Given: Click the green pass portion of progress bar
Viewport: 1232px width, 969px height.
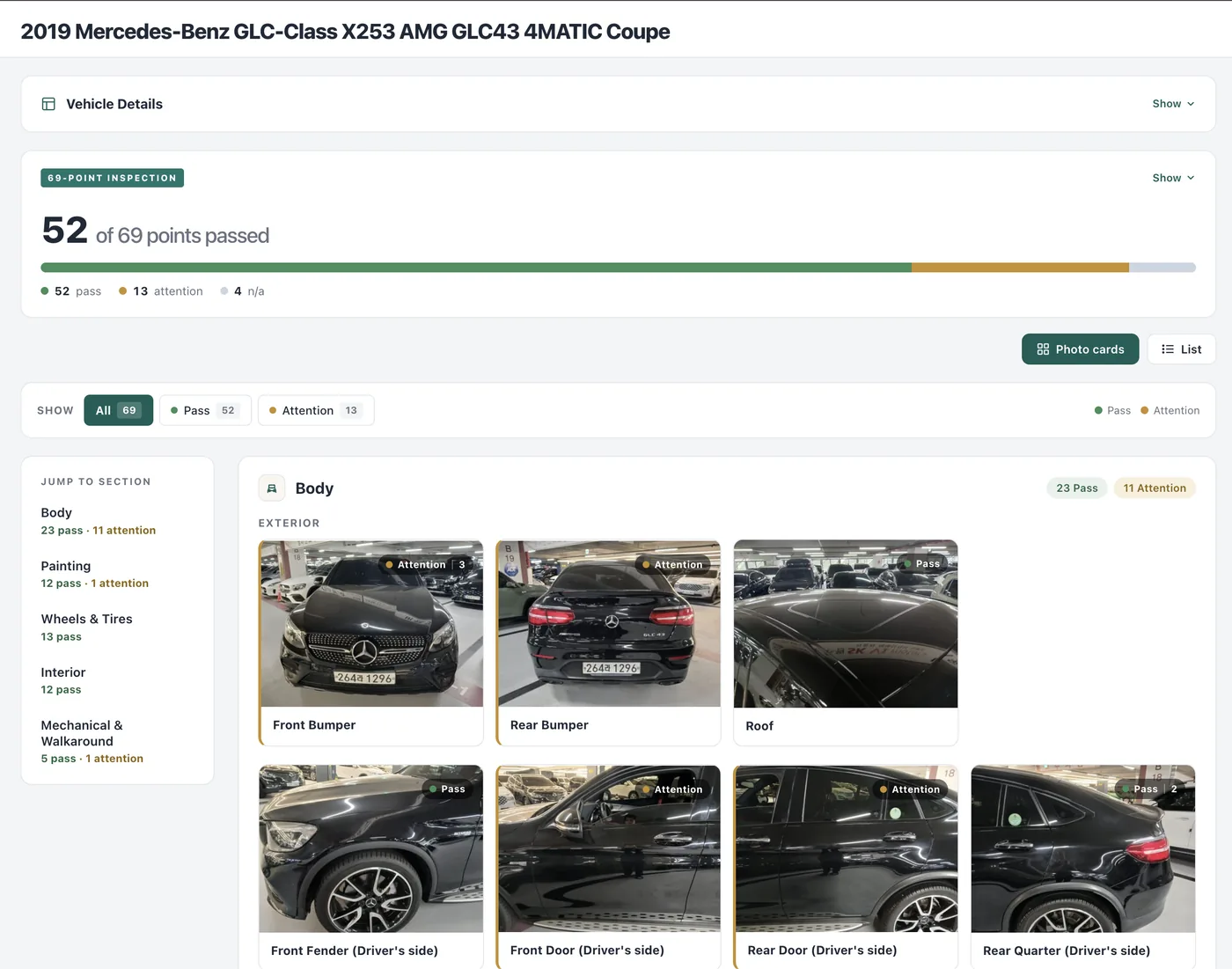Looking at the screenshot, I should (x=476, y=268).
